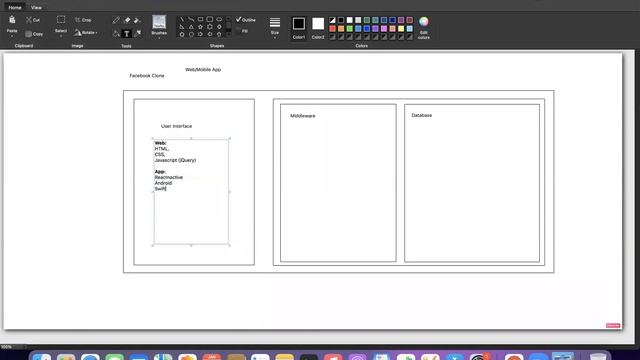Choose the rectangle shape
This screenshot has width=640, height=360.
200,19
